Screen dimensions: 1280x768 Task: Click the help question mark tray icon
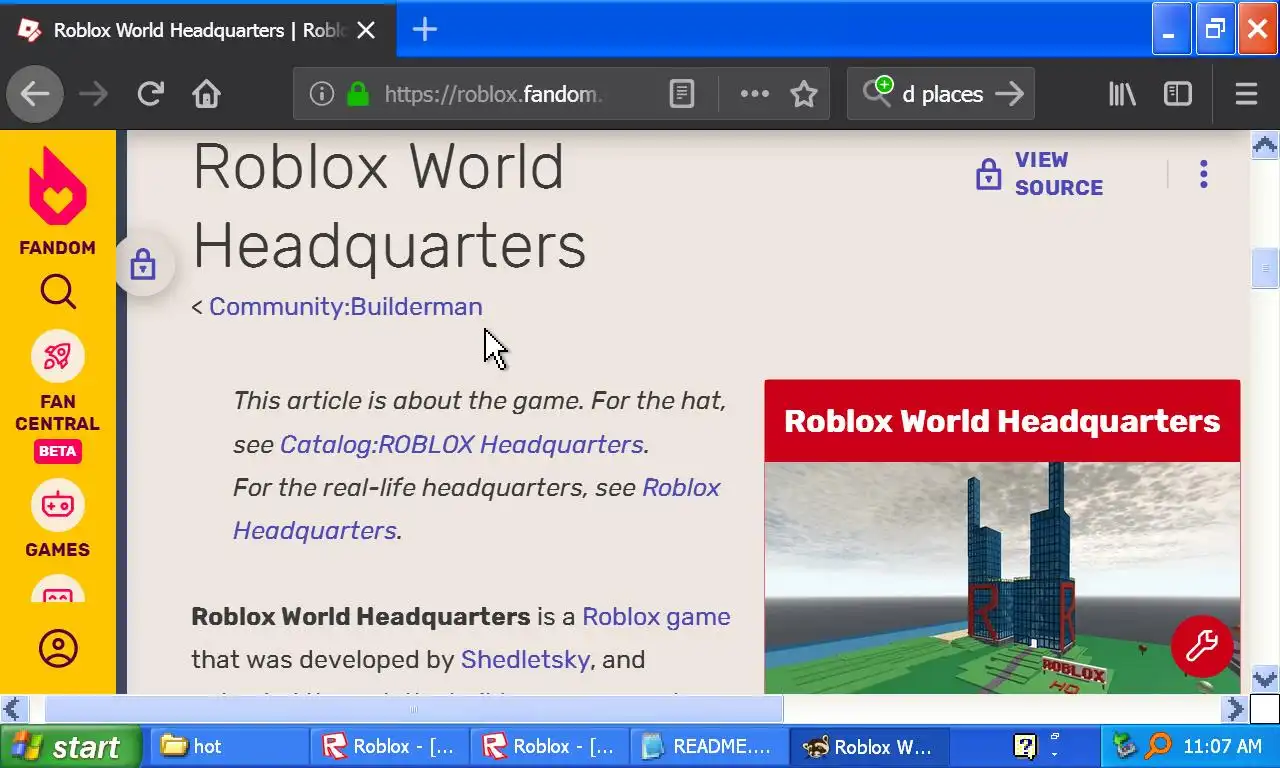pos(1025,746)
